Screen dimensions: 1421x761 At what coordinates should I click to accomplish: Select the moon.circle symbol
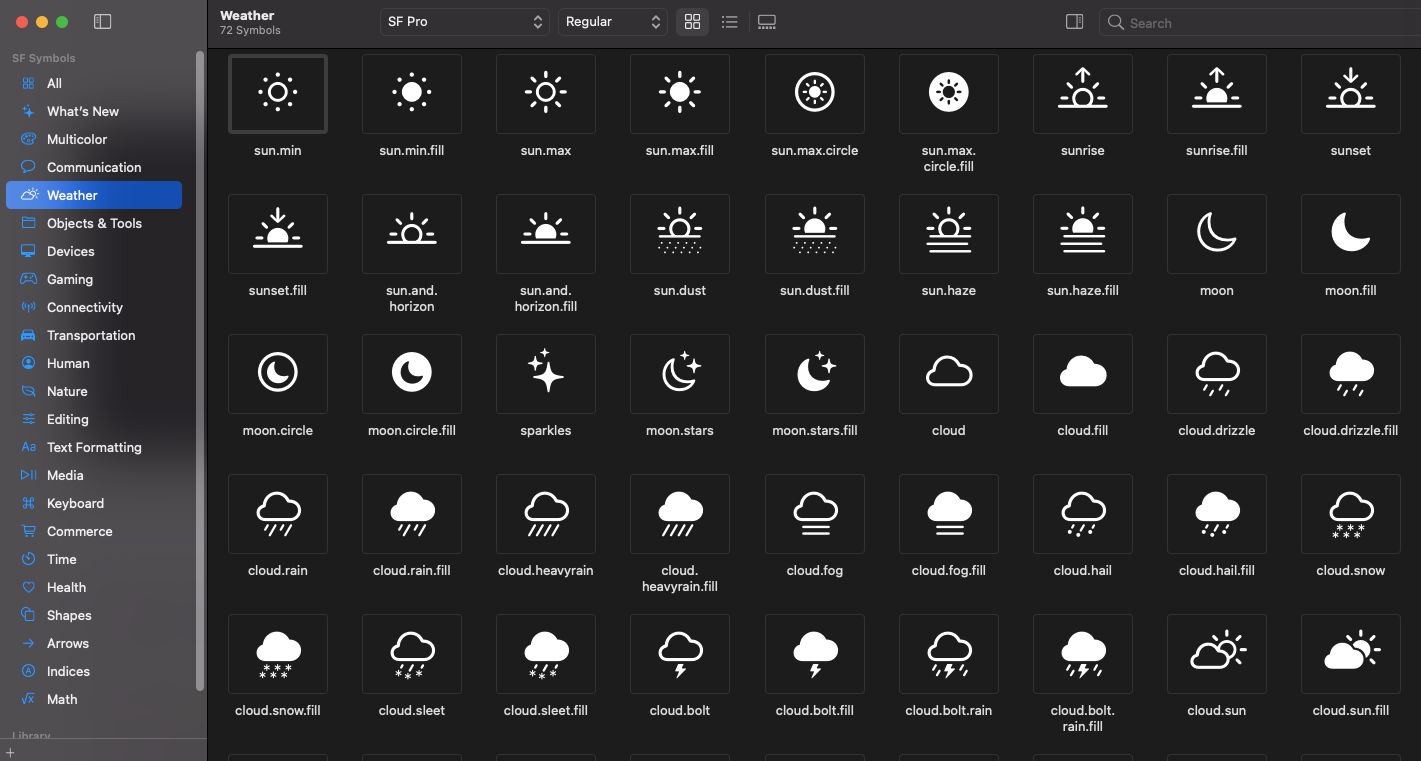pos(278,374)
